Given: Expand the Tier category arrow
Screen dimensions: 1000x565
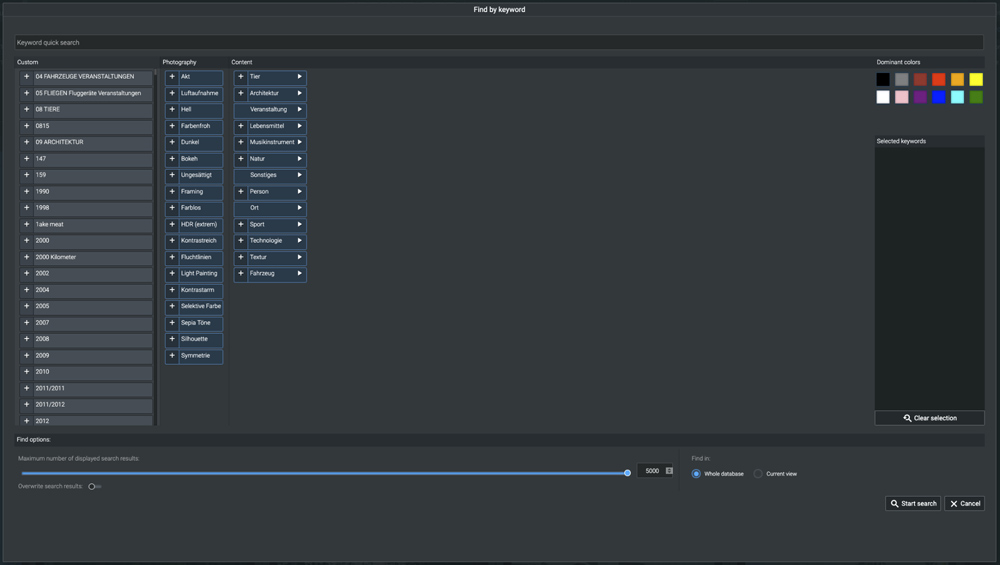Looking at the screenshot, I should pyautogui.click(x=299, y=77).
